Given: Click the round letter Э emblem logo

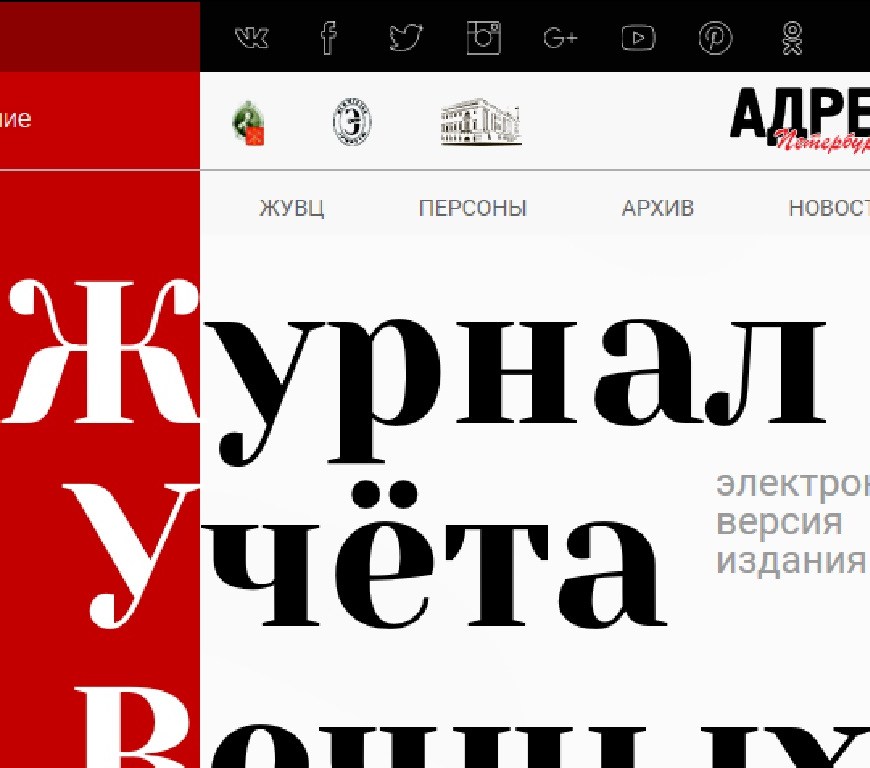Looking at the screenshot, I should point(353,123).
